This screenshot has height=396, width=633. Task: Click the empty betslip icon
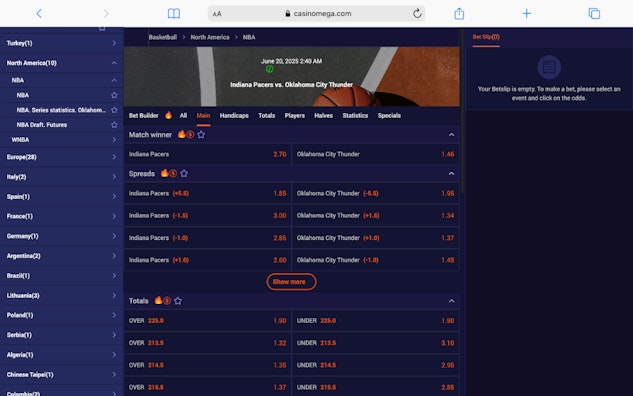[549, 67]
